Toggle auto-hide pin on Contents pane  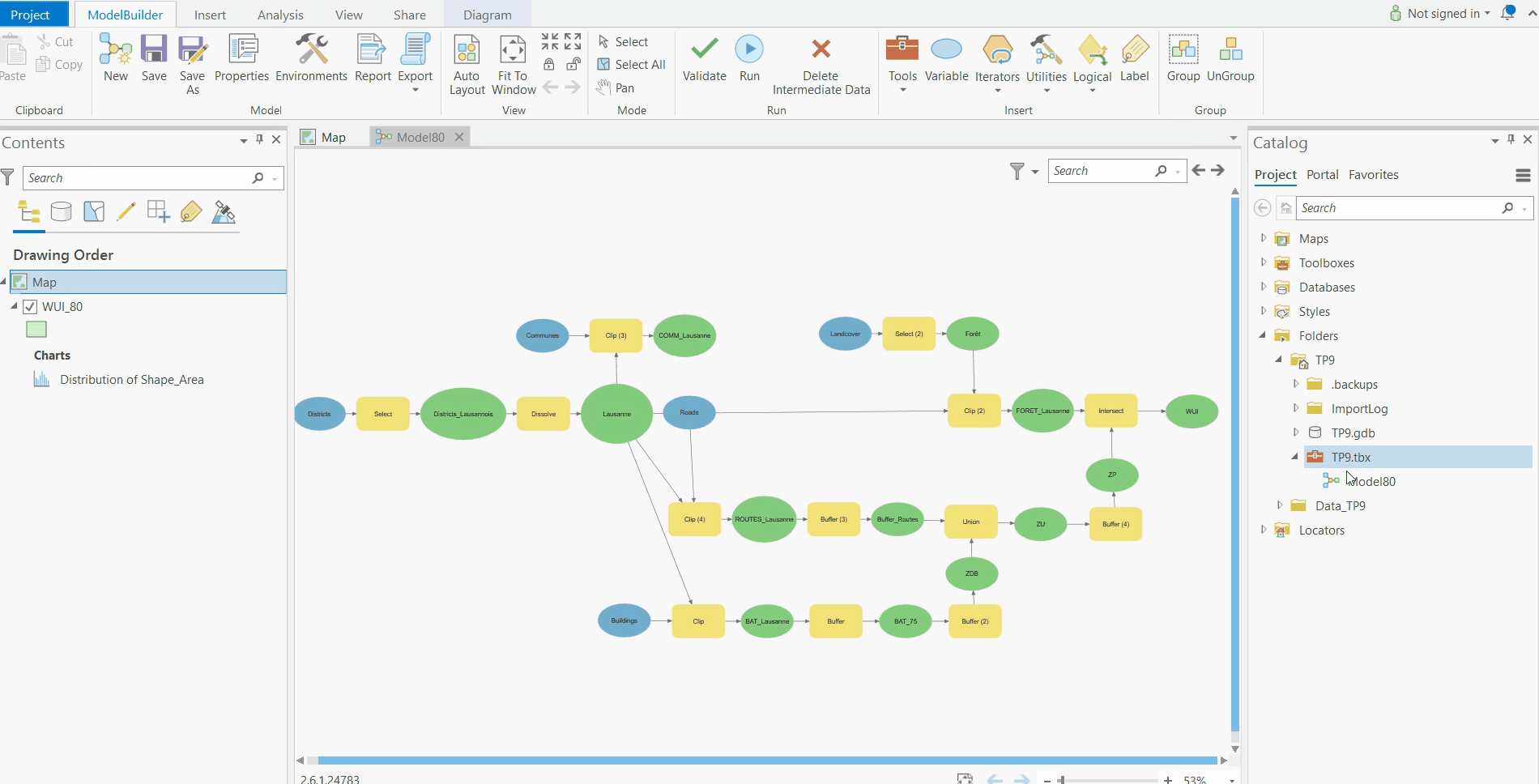point(259,139)
